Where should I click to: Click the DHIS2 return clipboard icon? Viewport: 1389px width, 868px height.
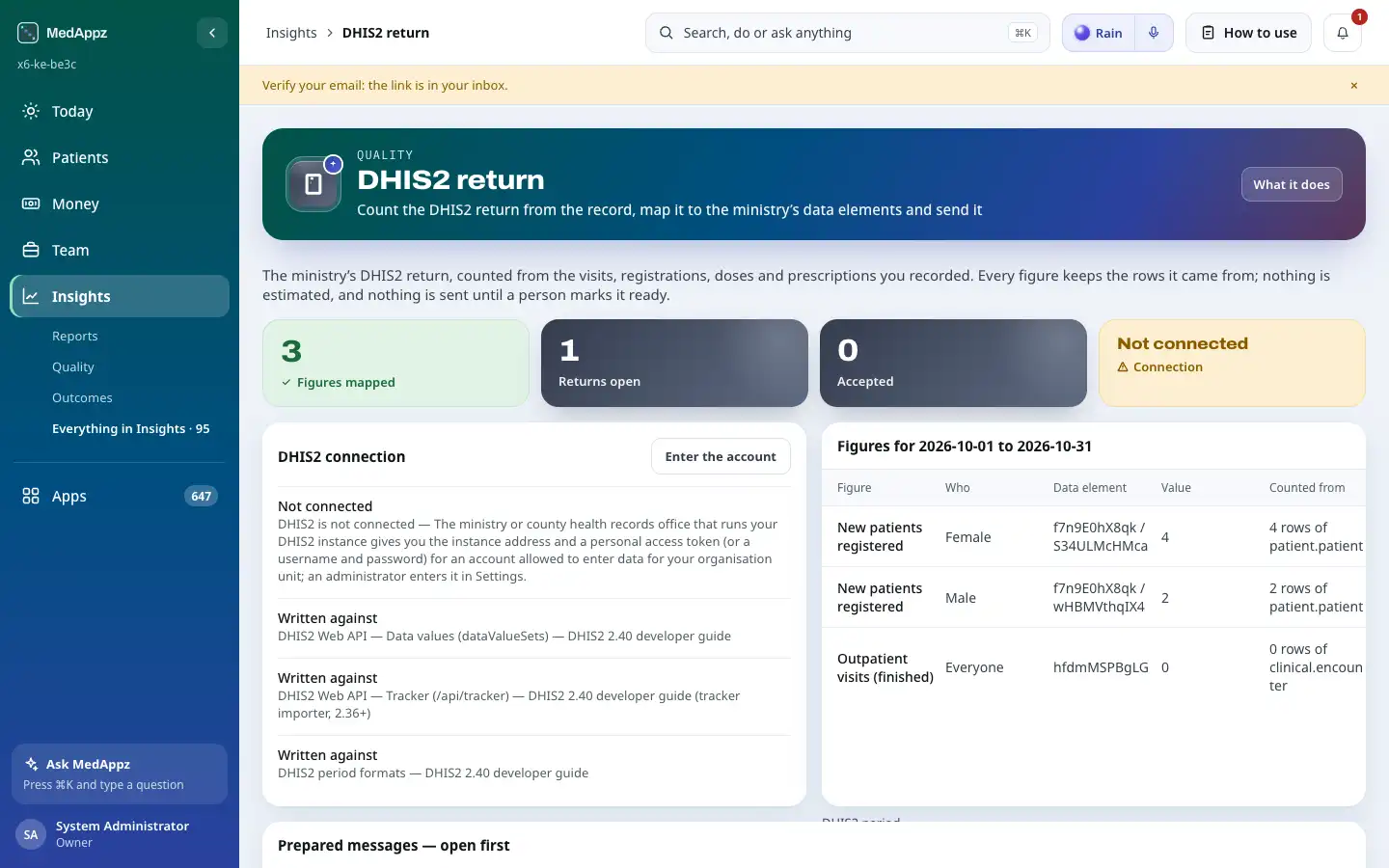pos(313,184)
